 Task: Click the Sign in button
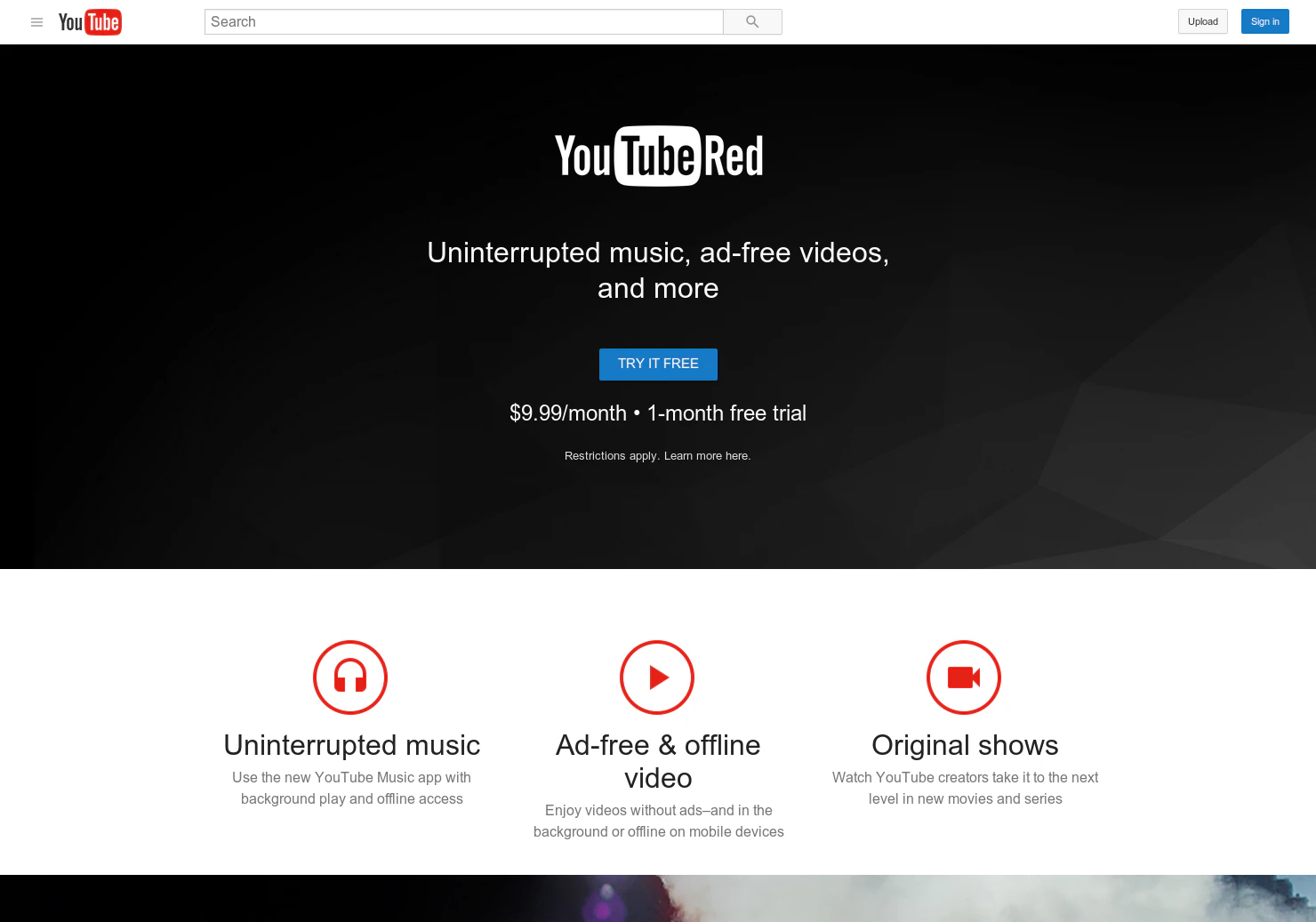(x=1265, y=21)
